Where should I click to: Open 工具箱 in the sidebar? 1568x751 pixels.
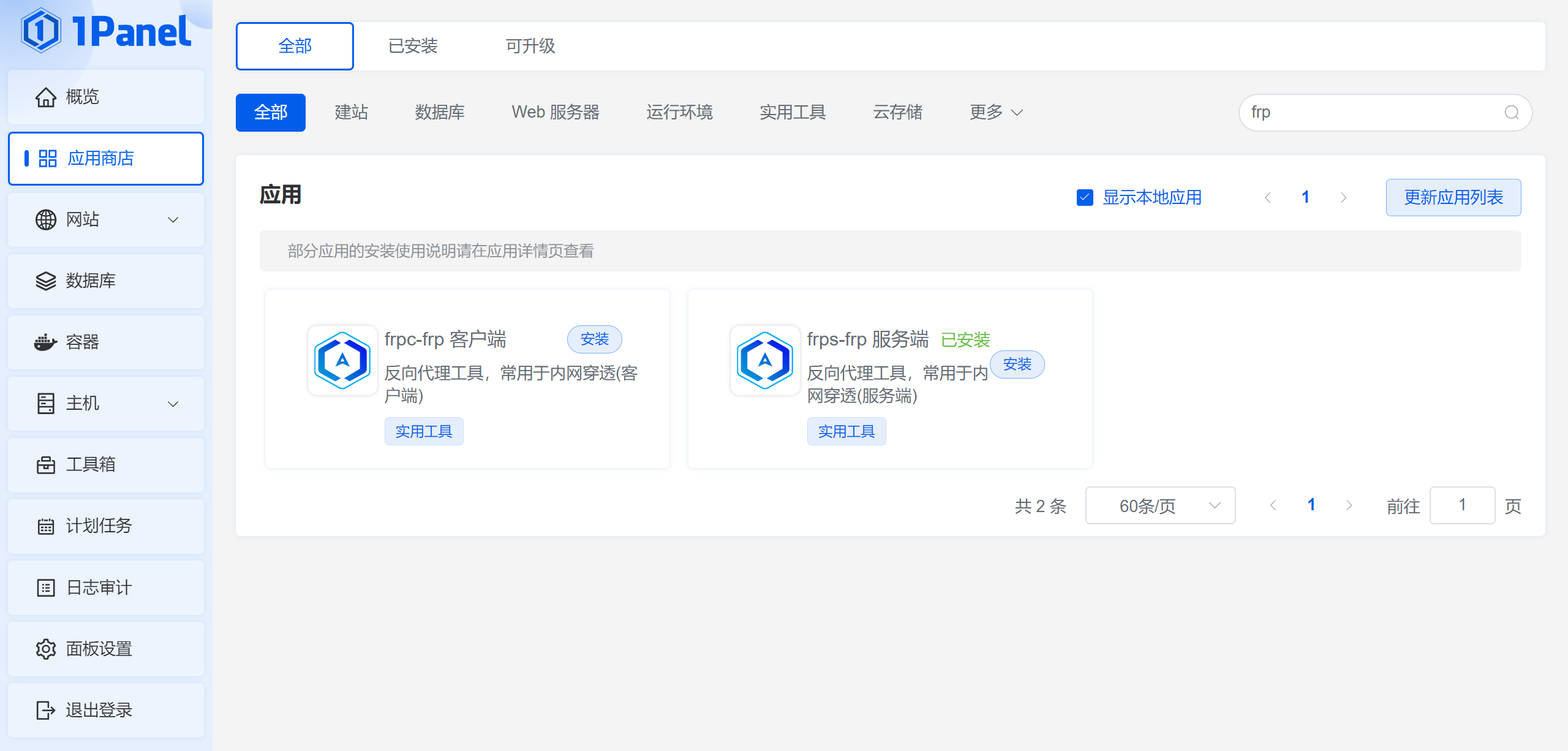click(106, 465)
